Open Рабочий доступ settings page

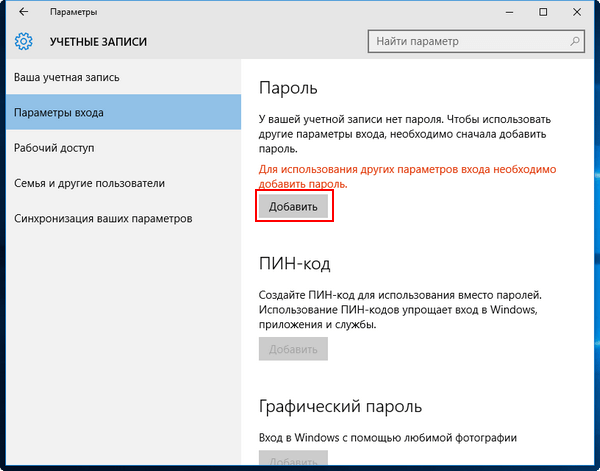tap(54, 148)
